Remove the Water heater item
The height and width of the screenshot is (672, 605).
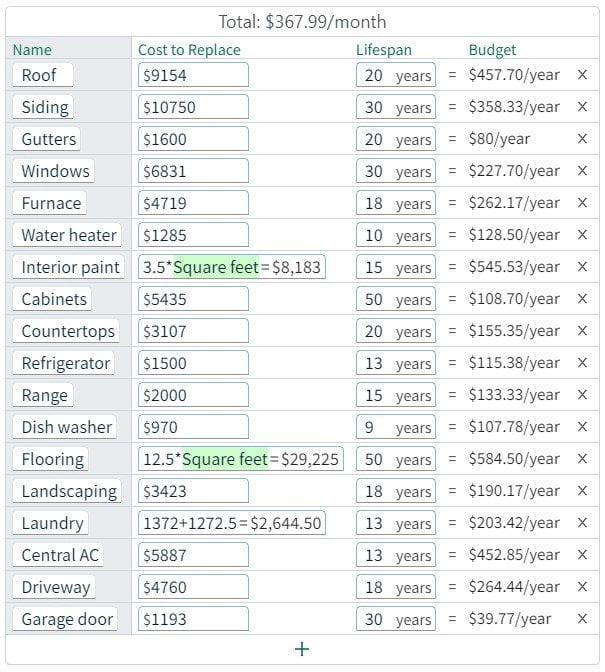pos(582,235)
